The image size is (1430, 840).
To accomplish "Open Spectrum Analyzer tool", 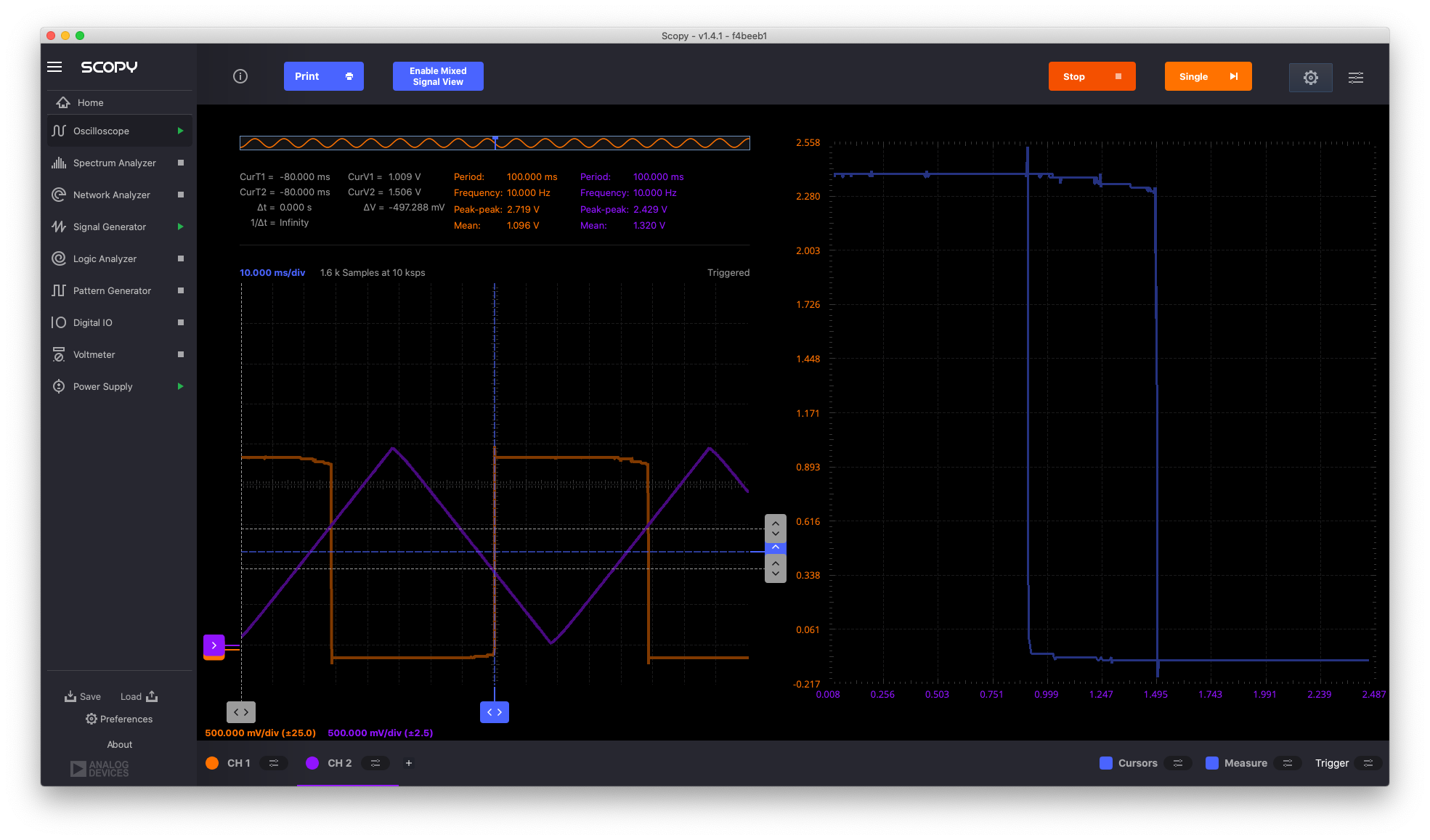I will click(x=119, y=163).
